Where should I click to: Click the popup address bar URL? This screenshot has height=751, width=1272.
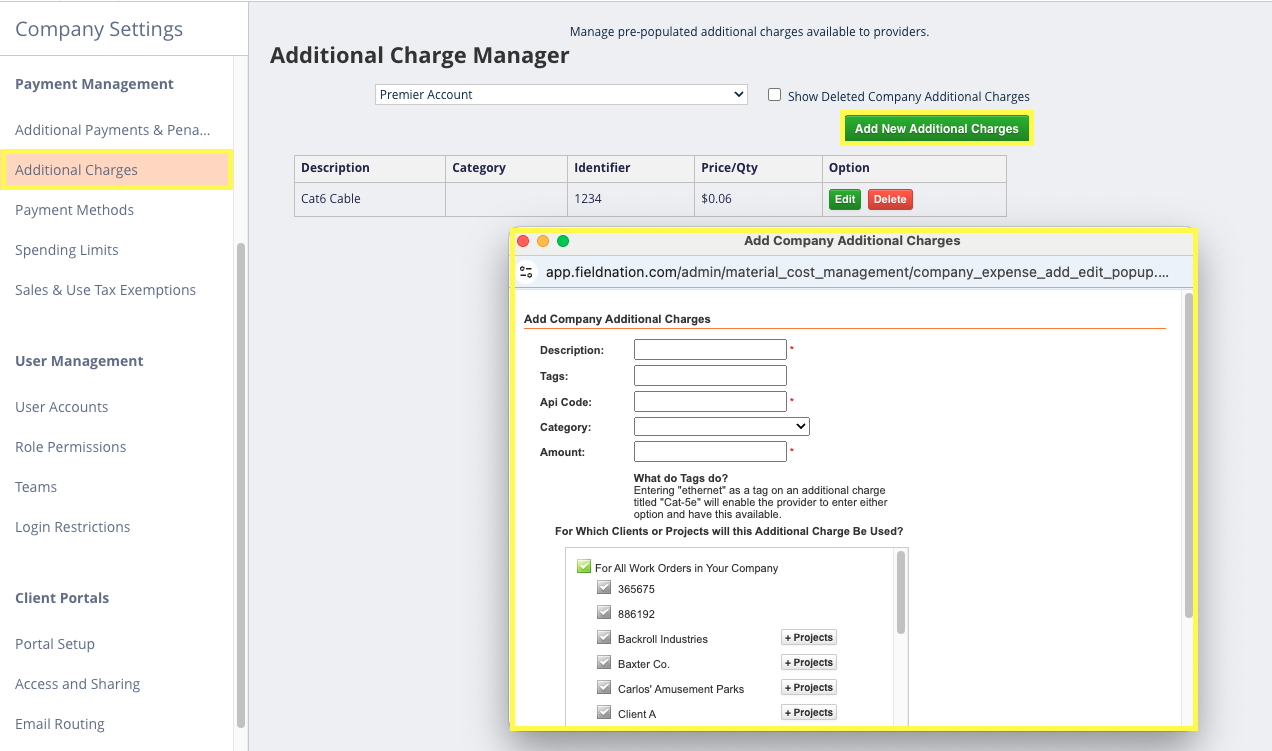[857, 272]
